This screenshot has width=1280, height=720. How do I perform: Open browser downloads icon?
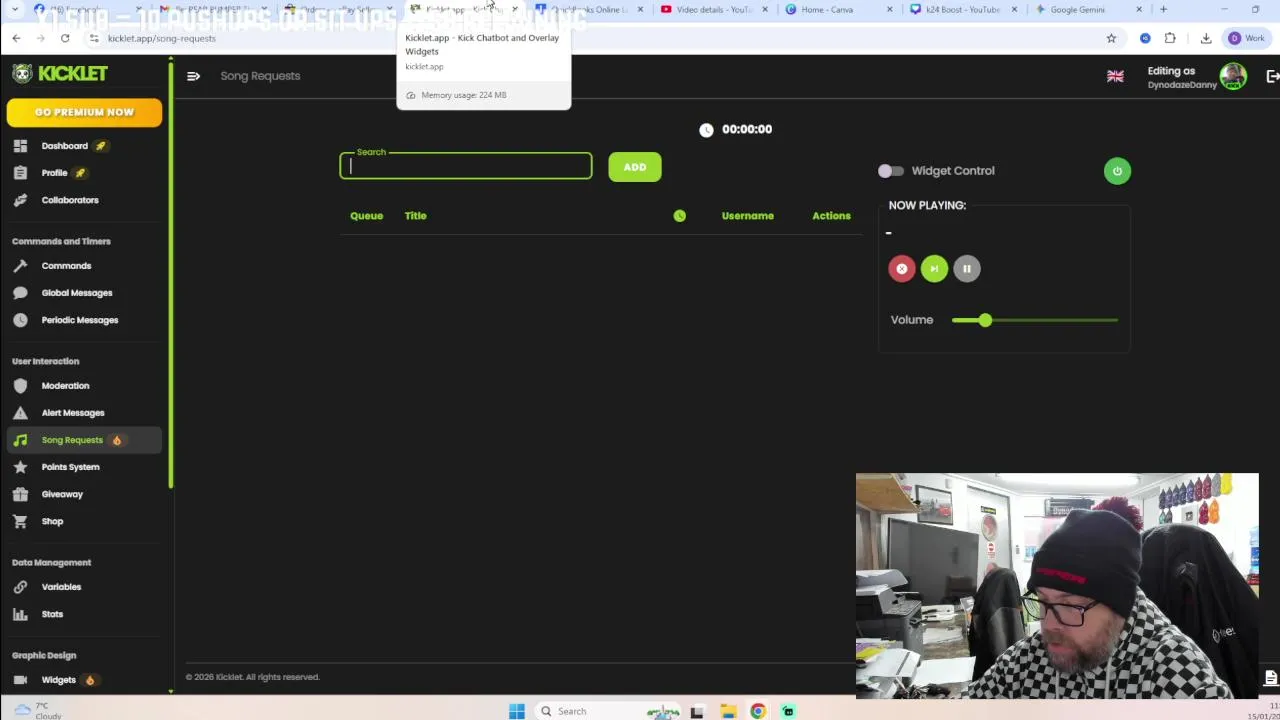(1206, 38)
